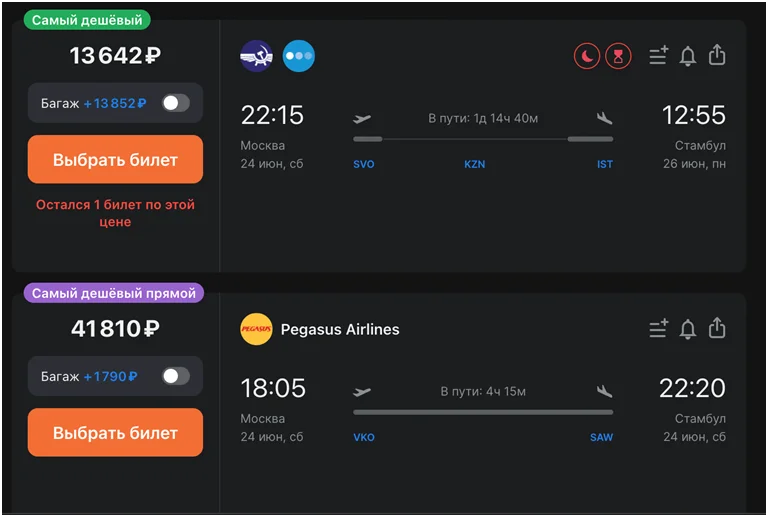The width and height of the screenshot is (768, 517).
Task: Subscribe to price alerts for the cheapest ticket
Action: [688, 56]
